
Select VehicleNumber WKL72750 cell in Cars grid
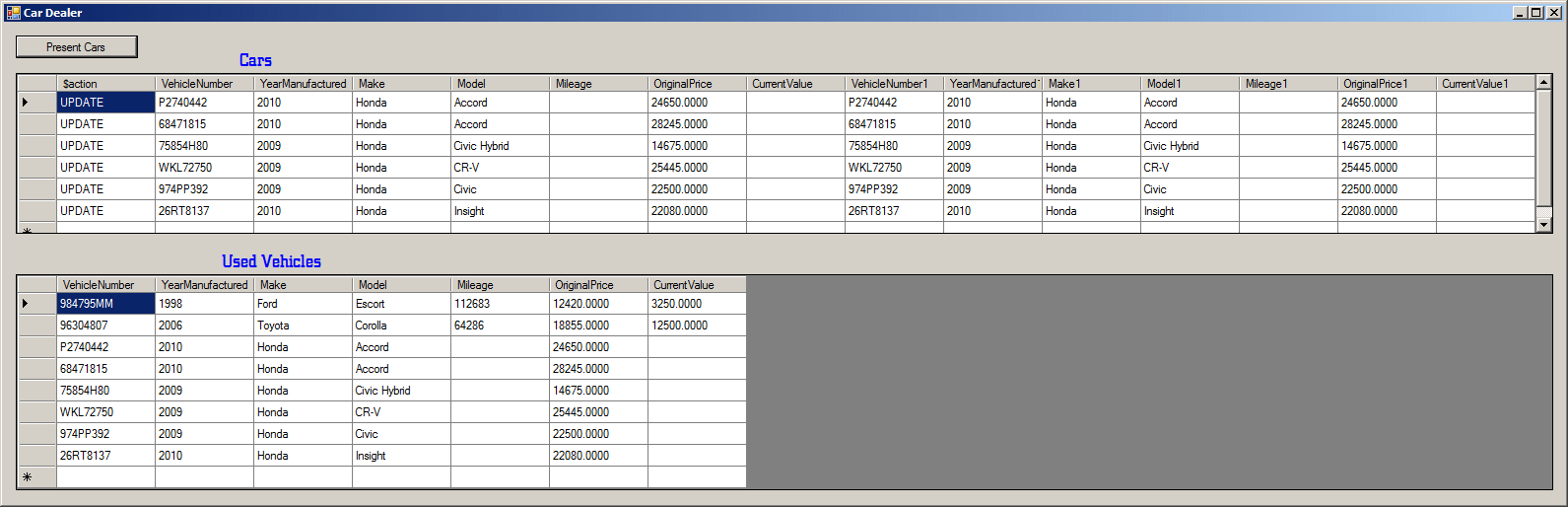point(204,168)
